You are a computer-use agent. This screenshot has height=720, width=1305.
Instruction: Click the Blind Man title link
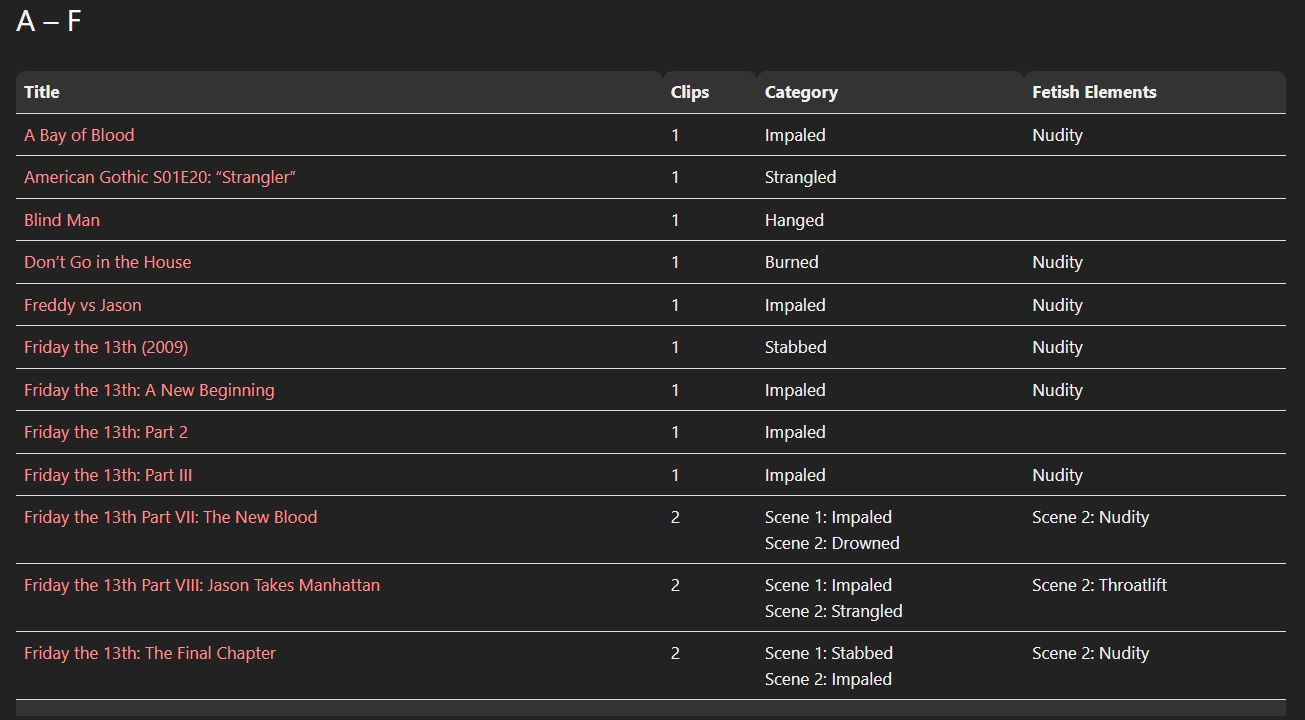tap(62, 220)
